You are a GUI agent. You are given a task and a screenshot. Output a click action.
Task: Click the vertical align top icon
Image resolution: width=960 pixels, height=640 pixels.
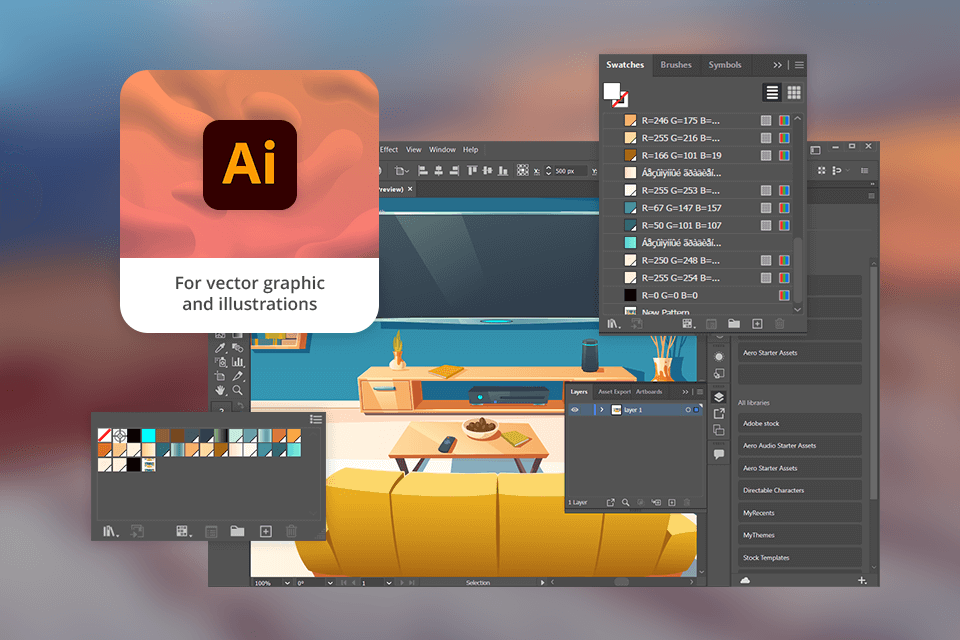tap(472, 170)
